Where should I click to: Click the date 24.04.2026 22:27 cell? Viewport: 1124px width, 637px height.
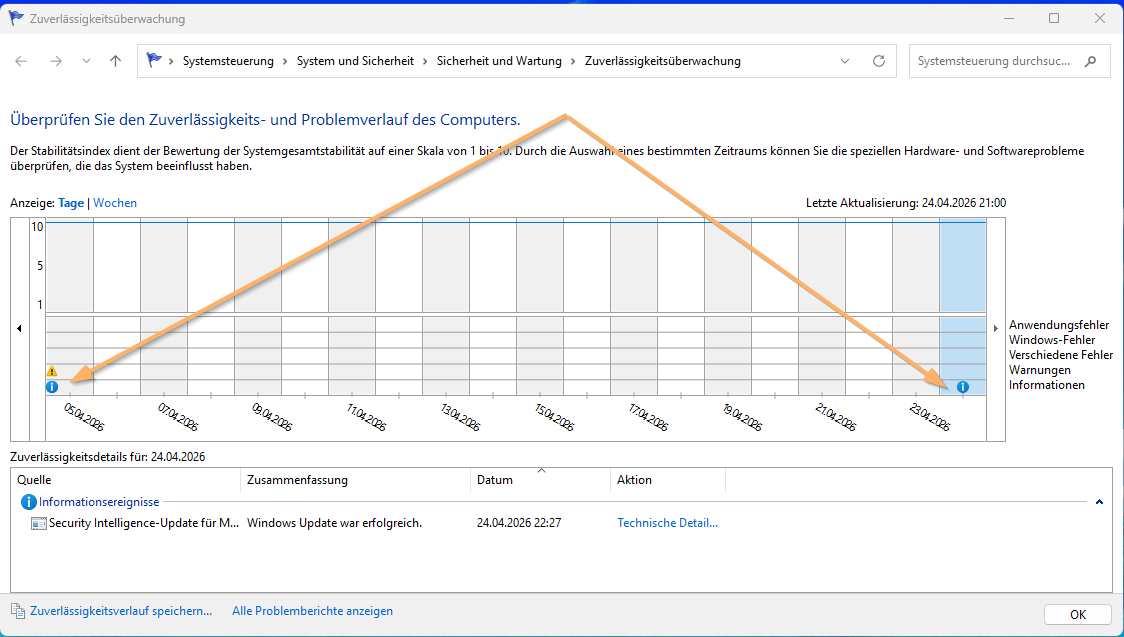pos(519,523)
